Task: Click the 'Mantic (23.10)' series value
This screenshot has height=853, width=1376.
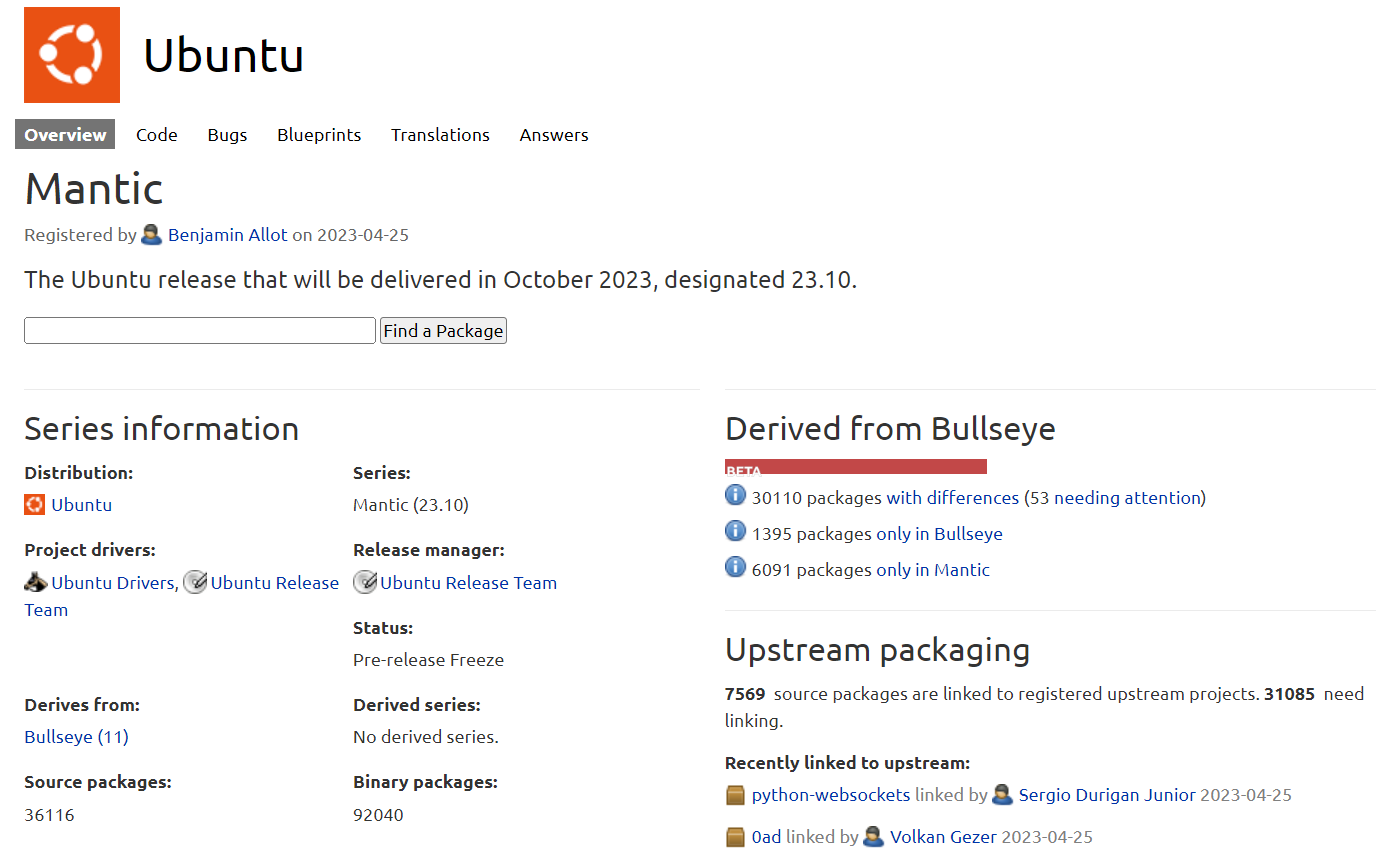Action: tap(411, 505)
